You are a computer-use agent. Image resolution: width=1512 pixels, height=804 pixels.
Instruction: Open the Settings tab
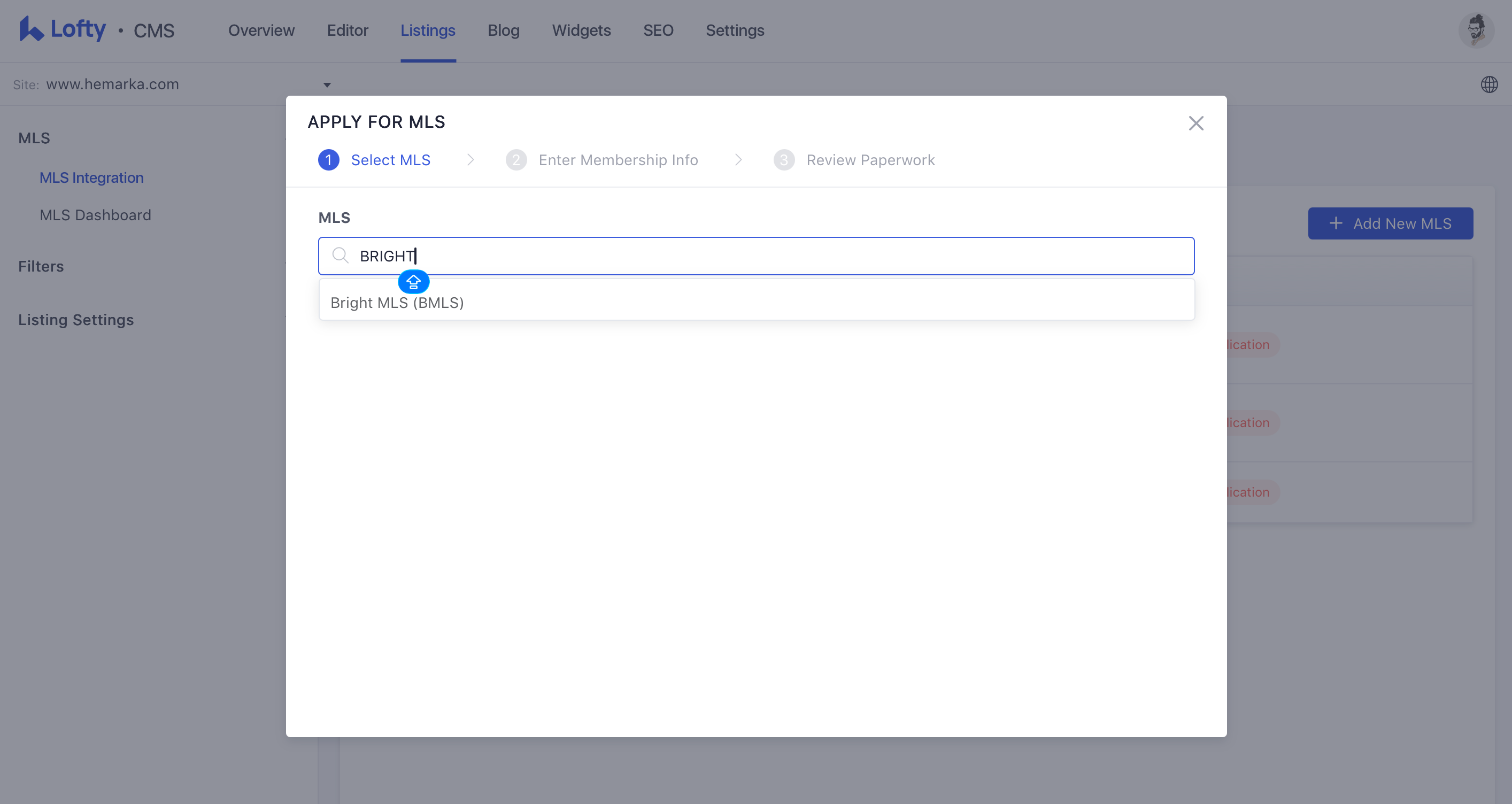click(735, 30)
